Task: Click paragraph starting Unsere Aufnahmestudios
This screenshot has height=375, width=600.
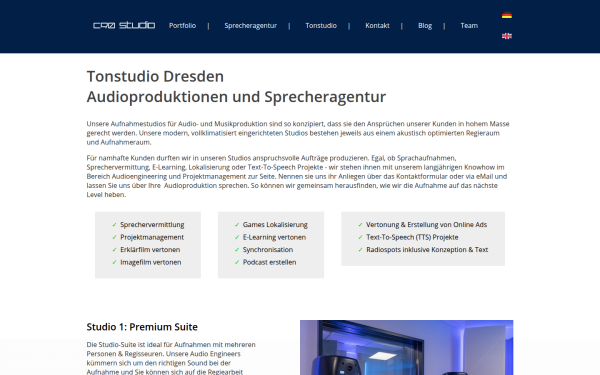Action: [x=298, y=133]
